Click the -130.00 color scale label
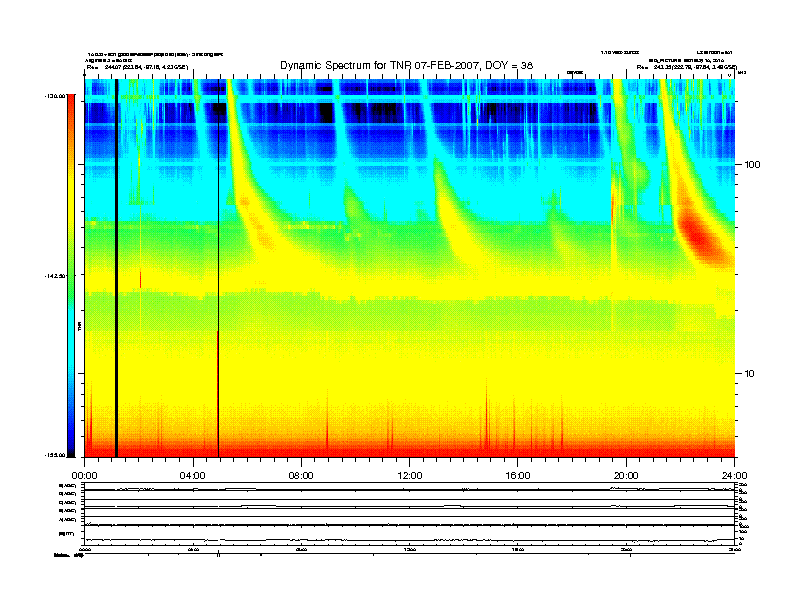 [x=56, y=95]
